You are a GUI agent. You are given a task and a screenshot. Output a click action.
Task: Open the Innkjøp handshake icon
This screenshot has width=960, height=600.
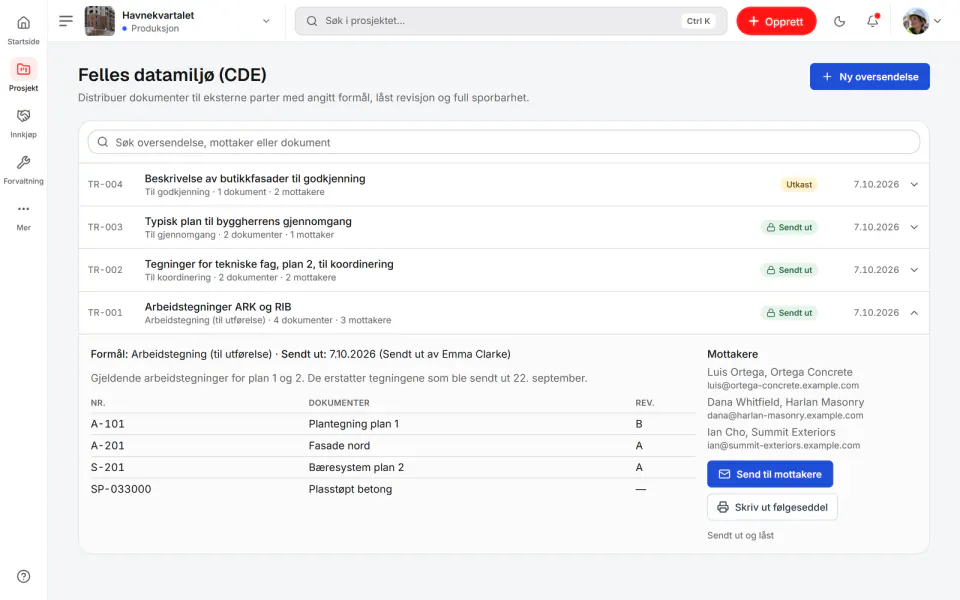tap(23, 116)
